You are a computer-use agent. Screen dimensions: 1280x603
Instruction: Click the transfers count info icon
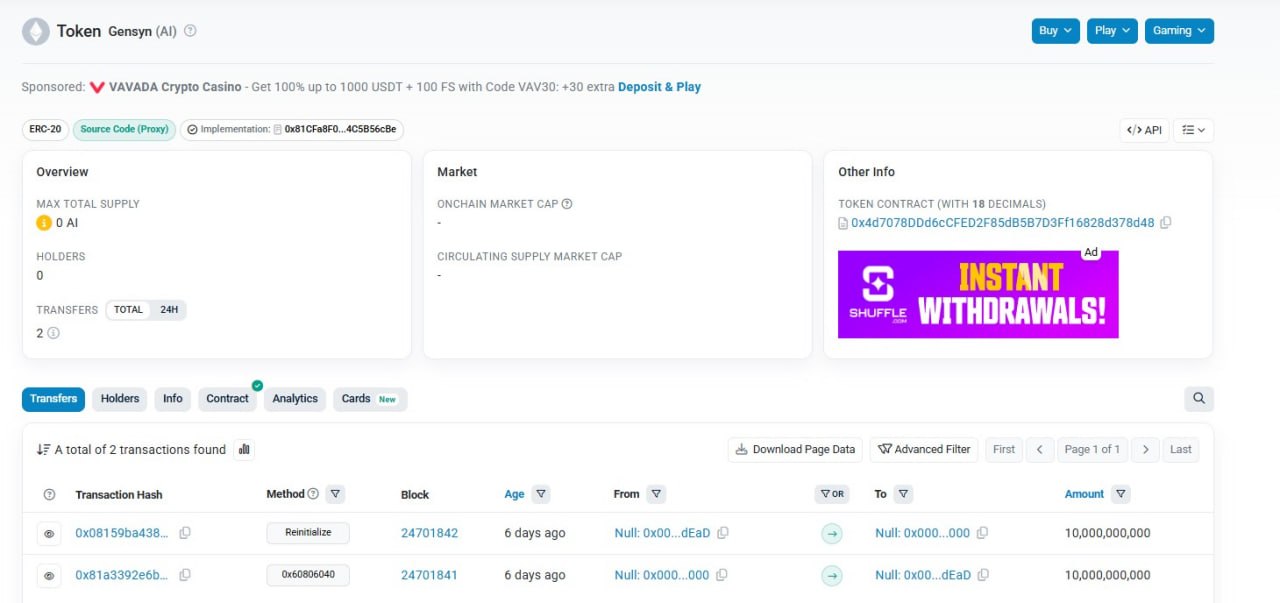pos(53,333)
